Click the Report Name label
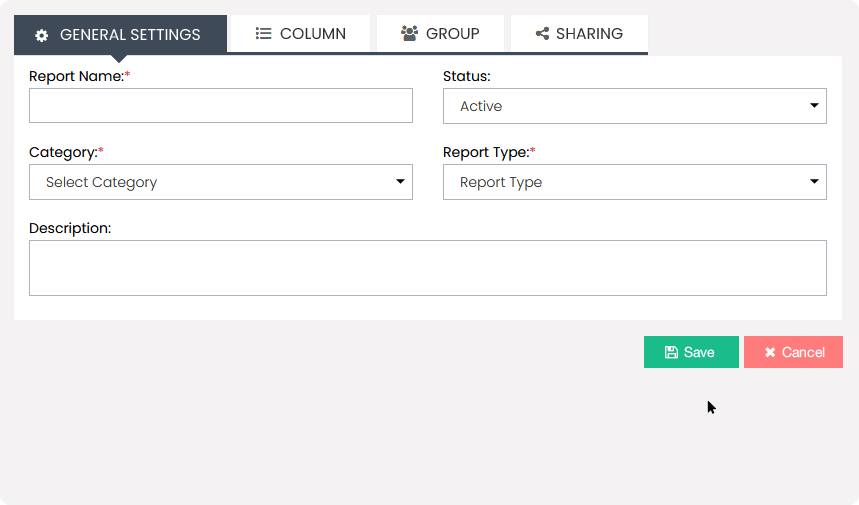This screenshot has height=505, width=859. point(79,76)
